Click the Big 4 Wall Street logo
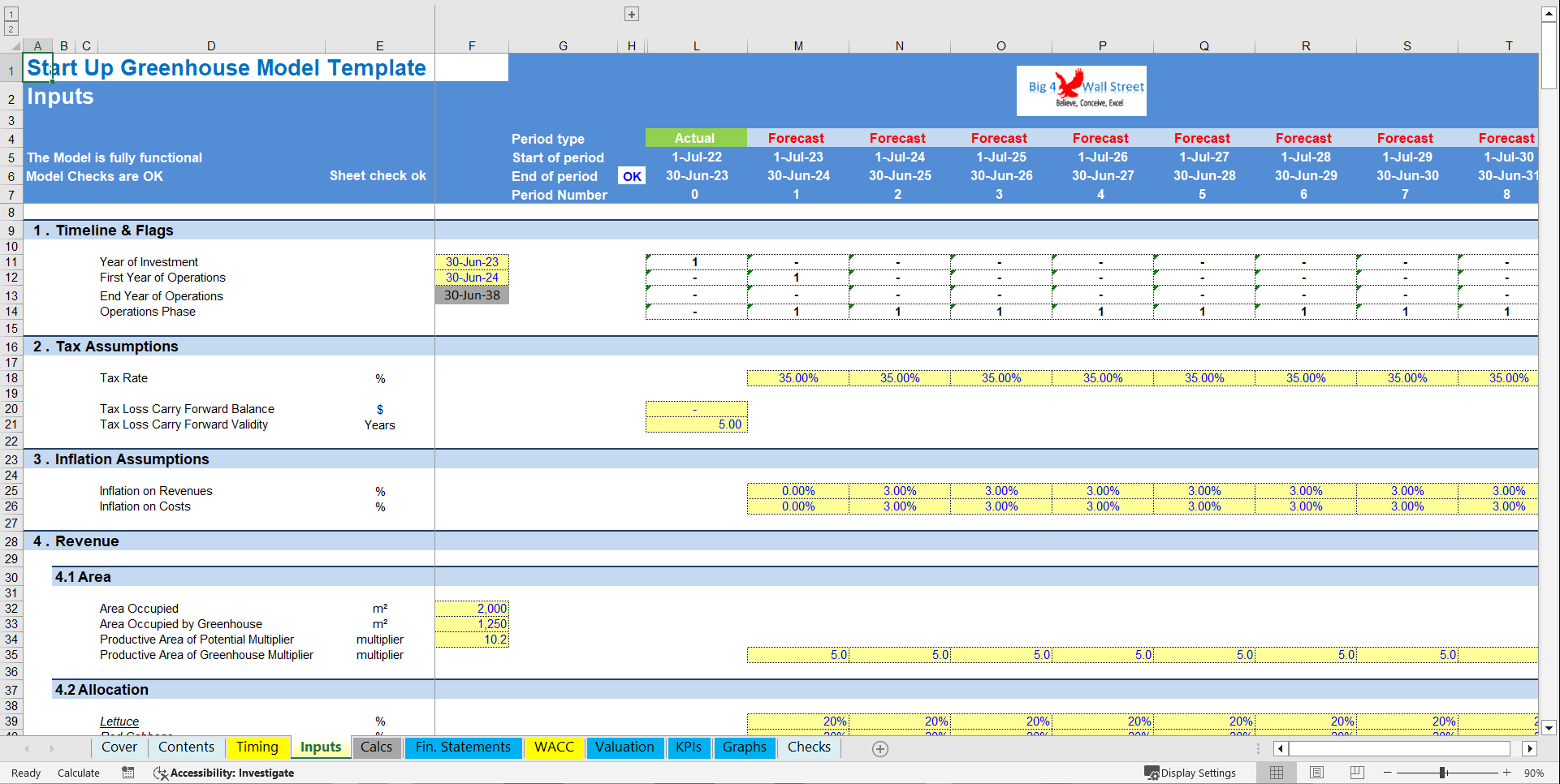Screen dimensions: 1560x784 click(x=1081, y=90)
